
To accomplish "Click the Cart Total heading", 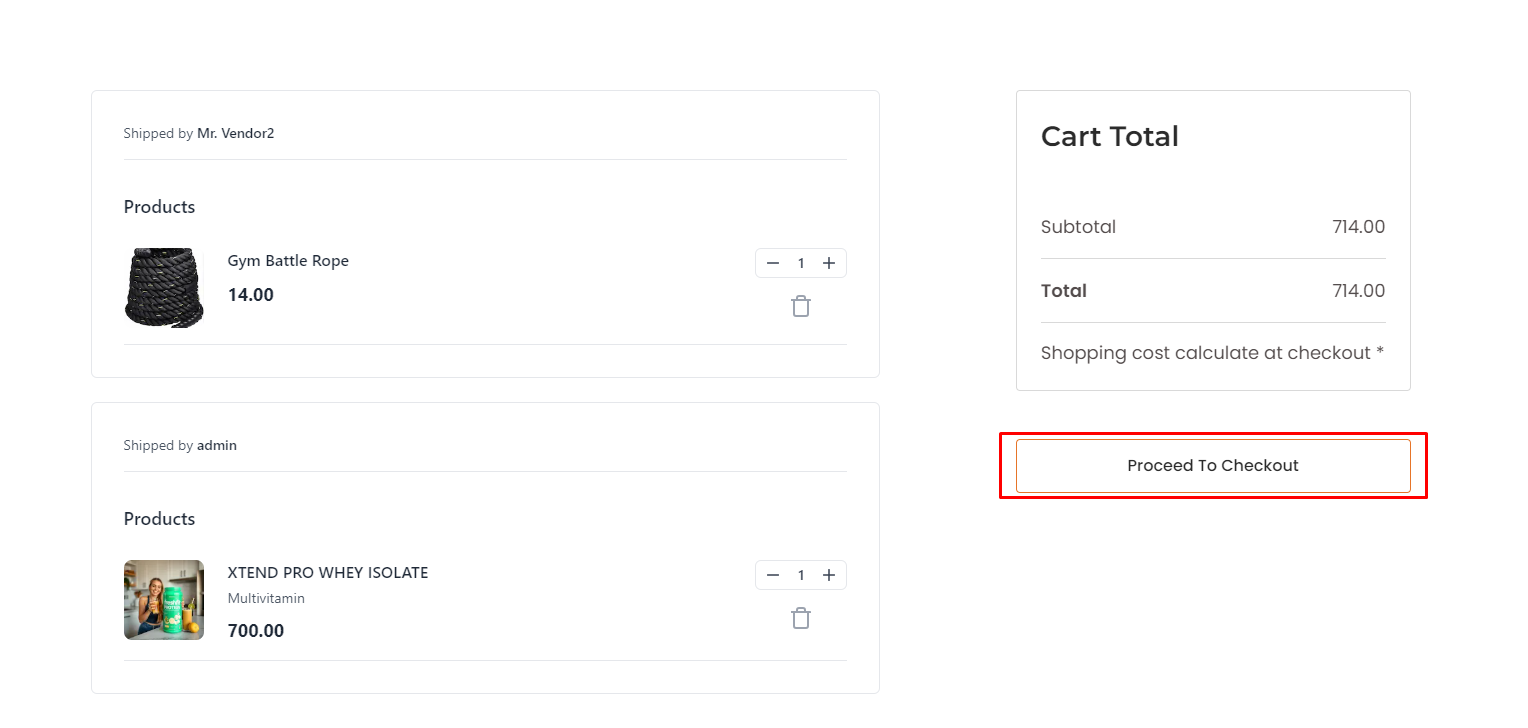I will (1110, 136).
